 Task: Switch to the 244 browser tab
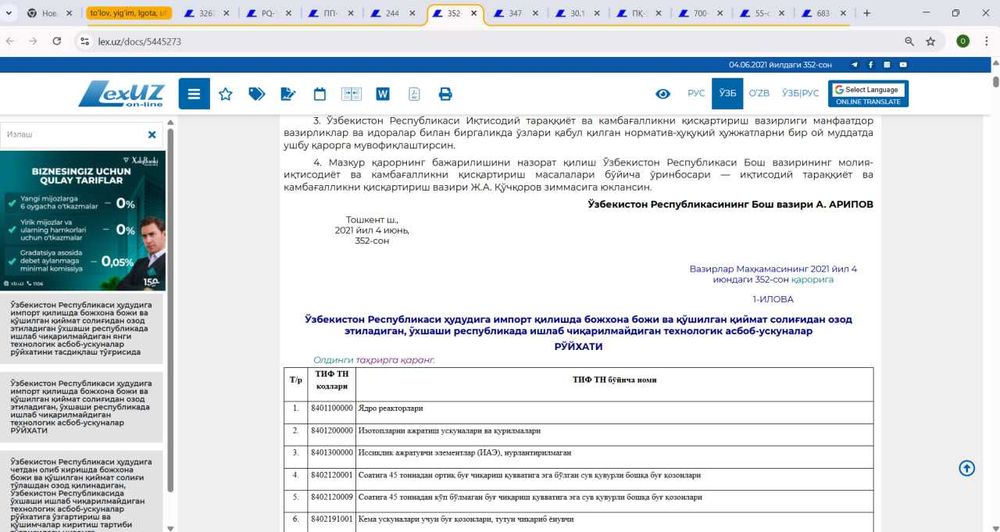pyautogui.click(x=392, y=13)
